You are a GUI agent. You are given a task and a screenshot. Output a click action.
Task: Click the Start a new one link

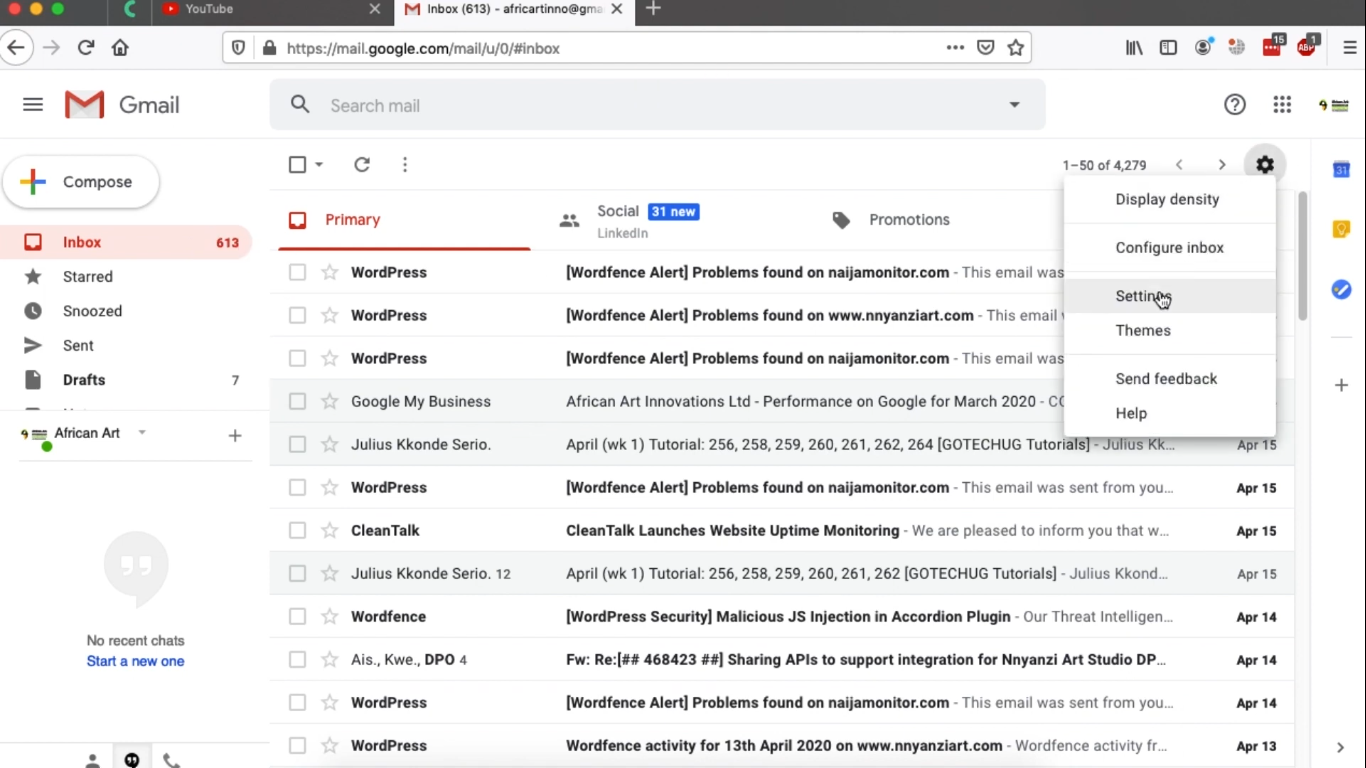[x=135, y=661]
